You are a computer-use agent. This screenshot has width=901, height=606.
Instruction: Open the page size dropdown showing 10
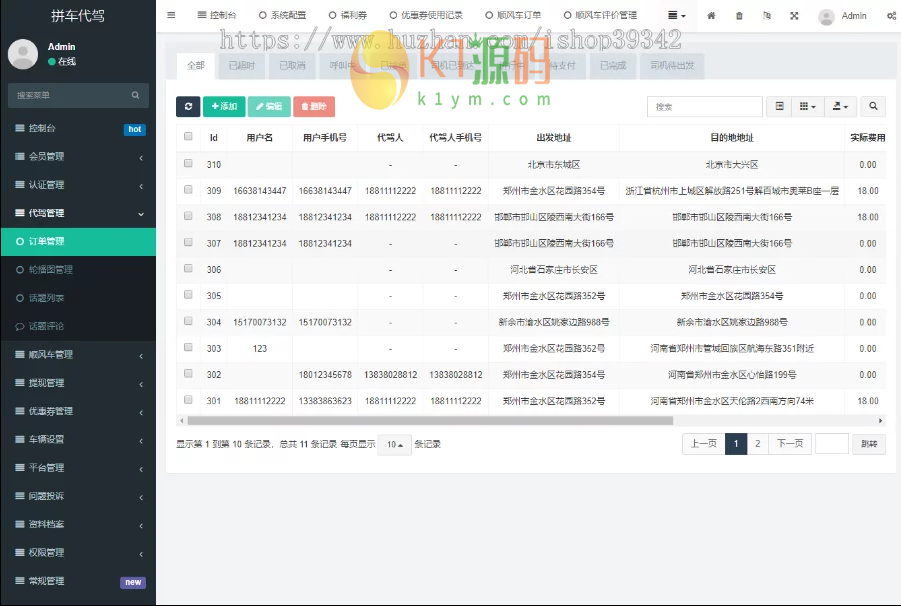(x=394, y=445)
